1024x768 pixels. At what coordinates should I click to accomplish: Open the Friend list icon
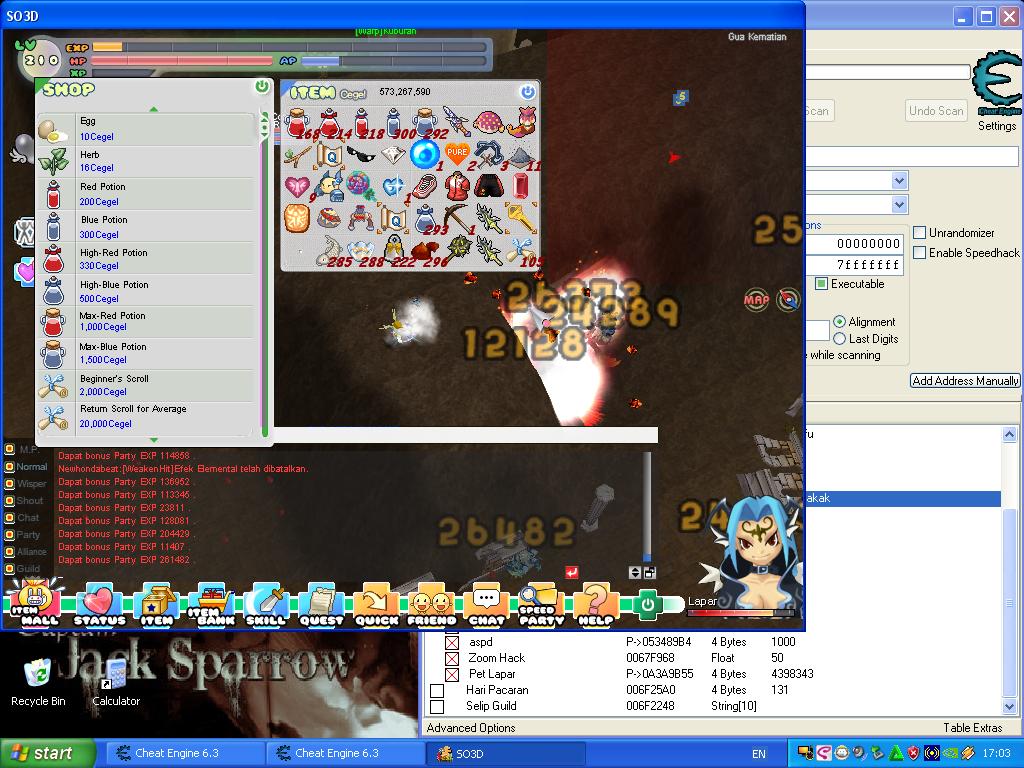point(432,605)
